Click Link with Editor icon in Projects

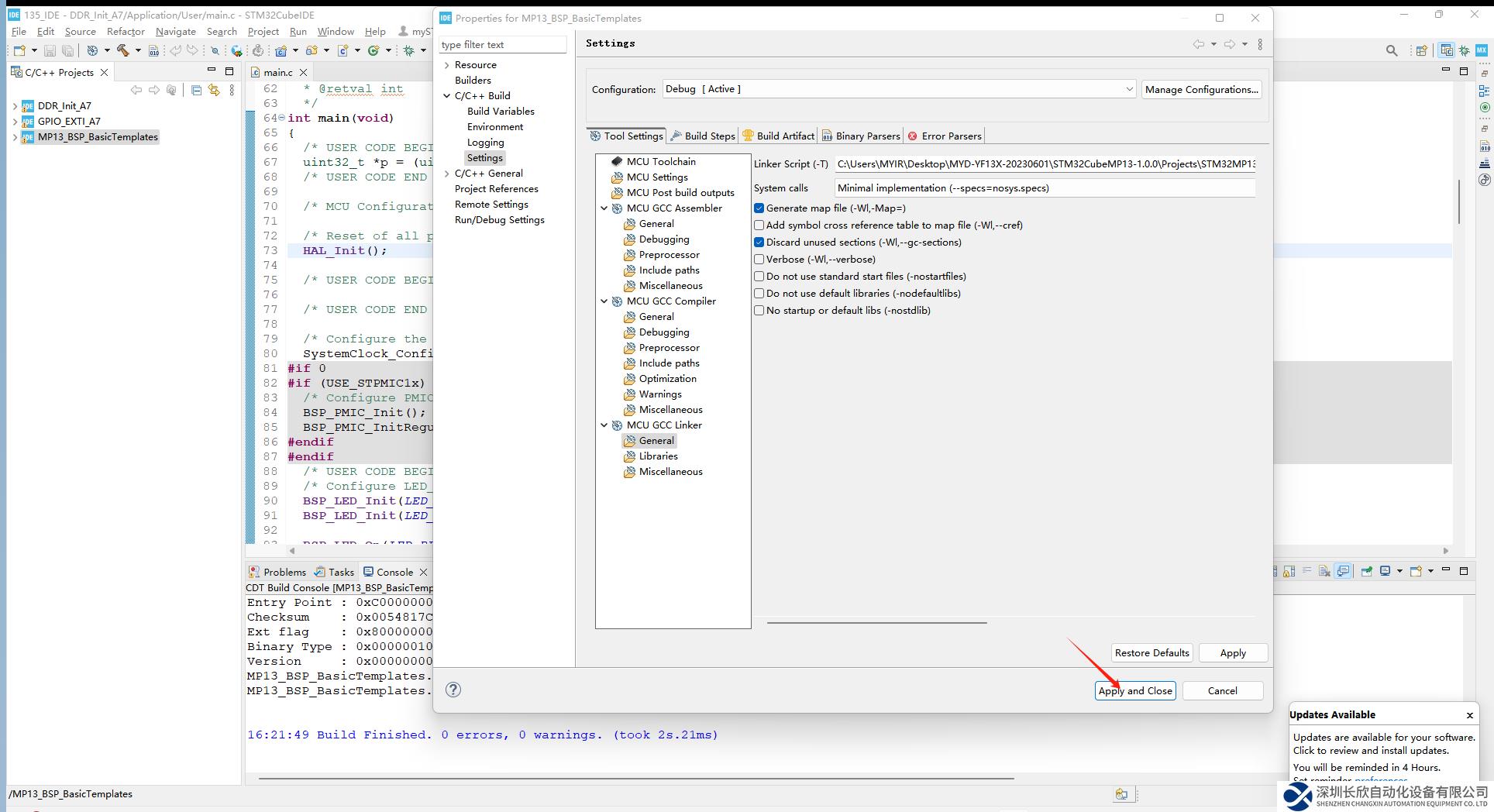(214, 91)
